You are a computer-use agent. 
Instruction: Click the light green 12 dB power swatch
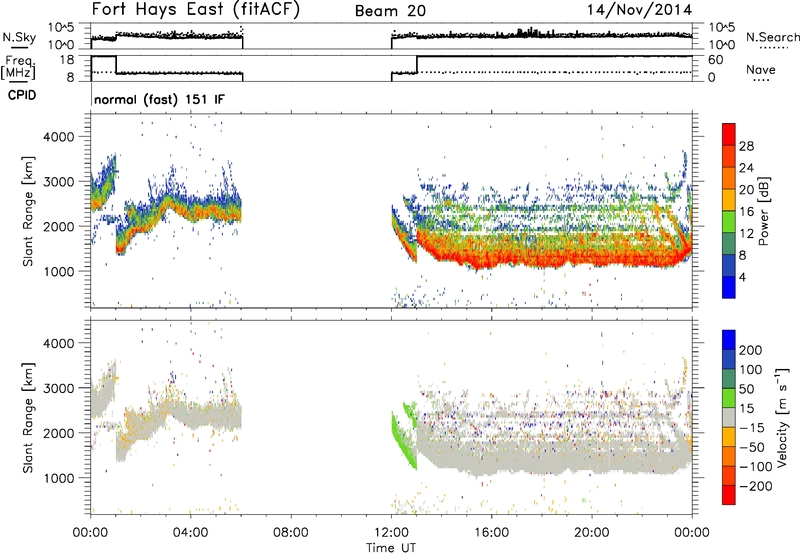tap(729, 222)
